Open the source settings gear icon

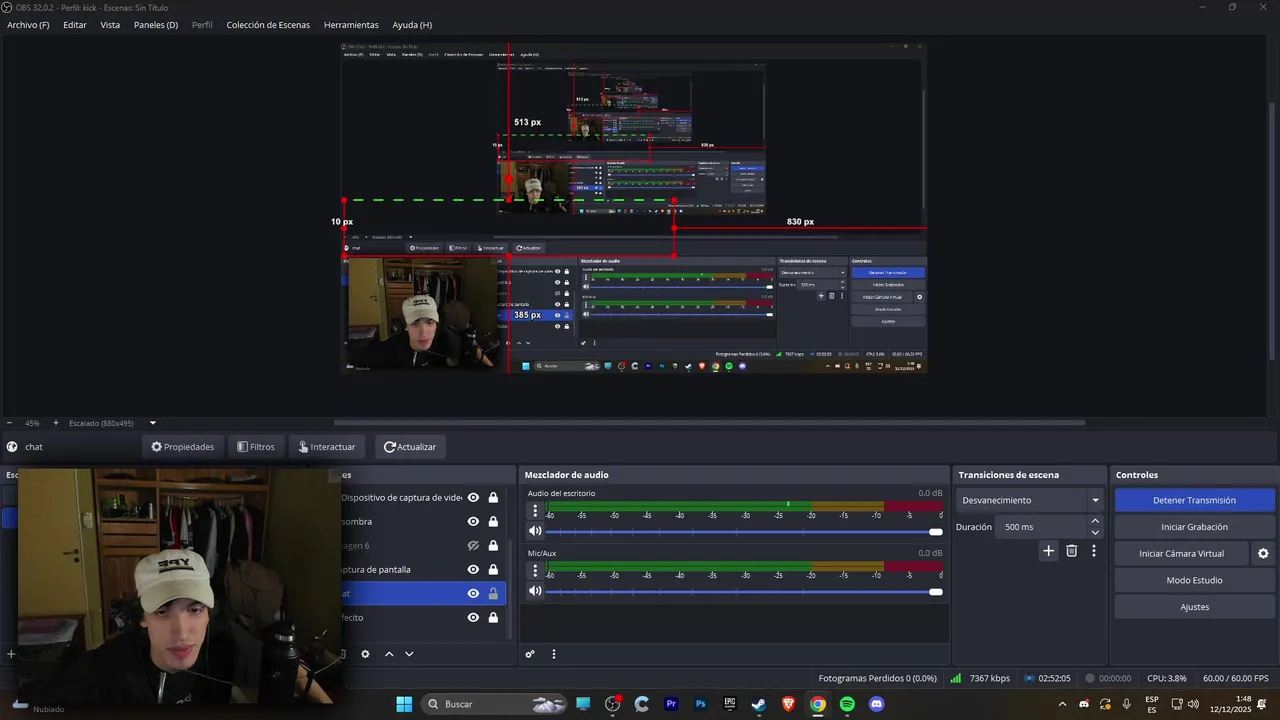[365, 654]
